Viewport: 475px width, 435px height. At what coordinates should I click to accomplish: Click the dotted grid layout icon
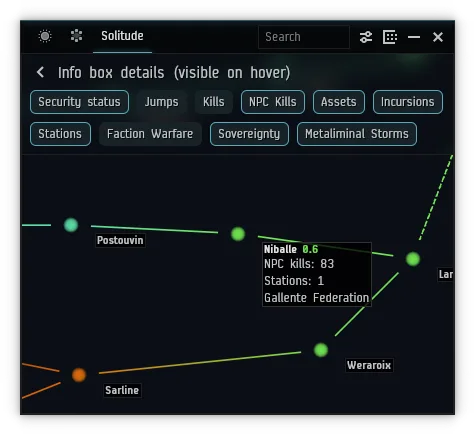point(390,37)
